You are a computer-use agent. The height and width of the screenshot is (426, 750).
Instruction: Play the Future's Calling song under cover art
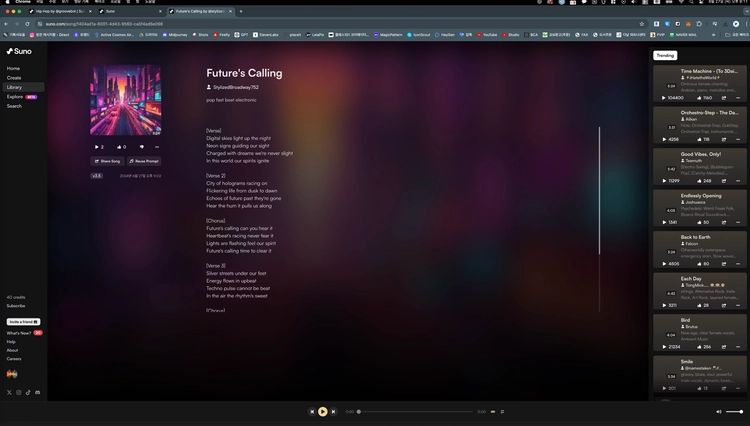[x=99, y=147]
